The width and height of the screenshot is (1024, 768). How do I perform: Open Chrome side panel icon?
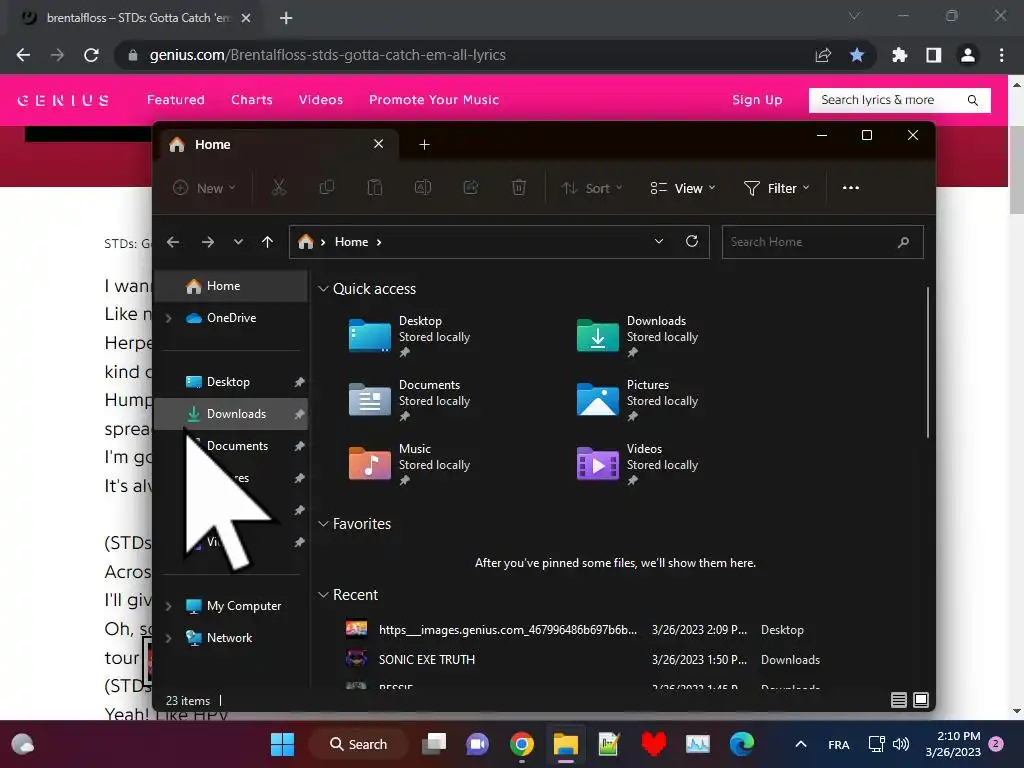(x=933, y=56)
